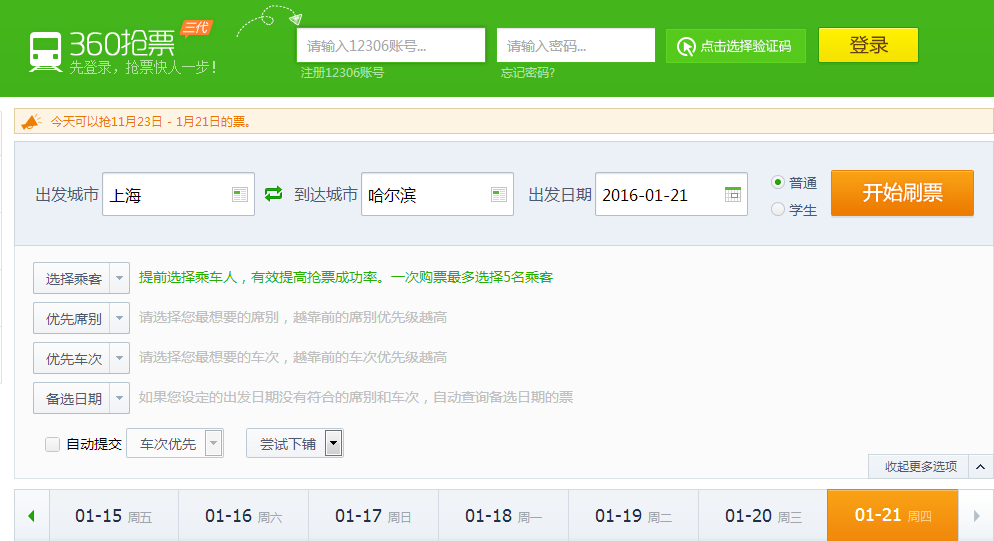Viewport: 994px width, 541px height.
Task: Click the orange megaphone notice icon
Action: pos(31,121)
